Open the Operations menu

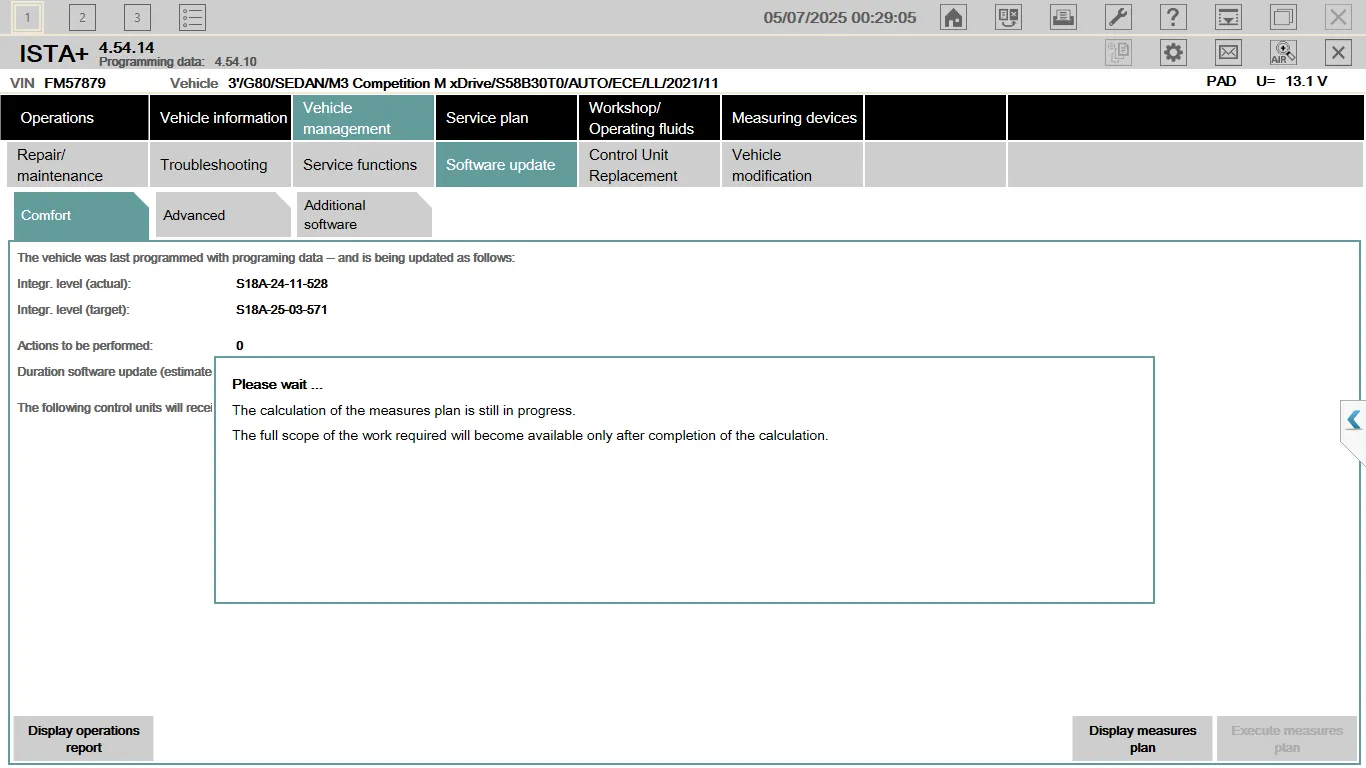[75, 118]
